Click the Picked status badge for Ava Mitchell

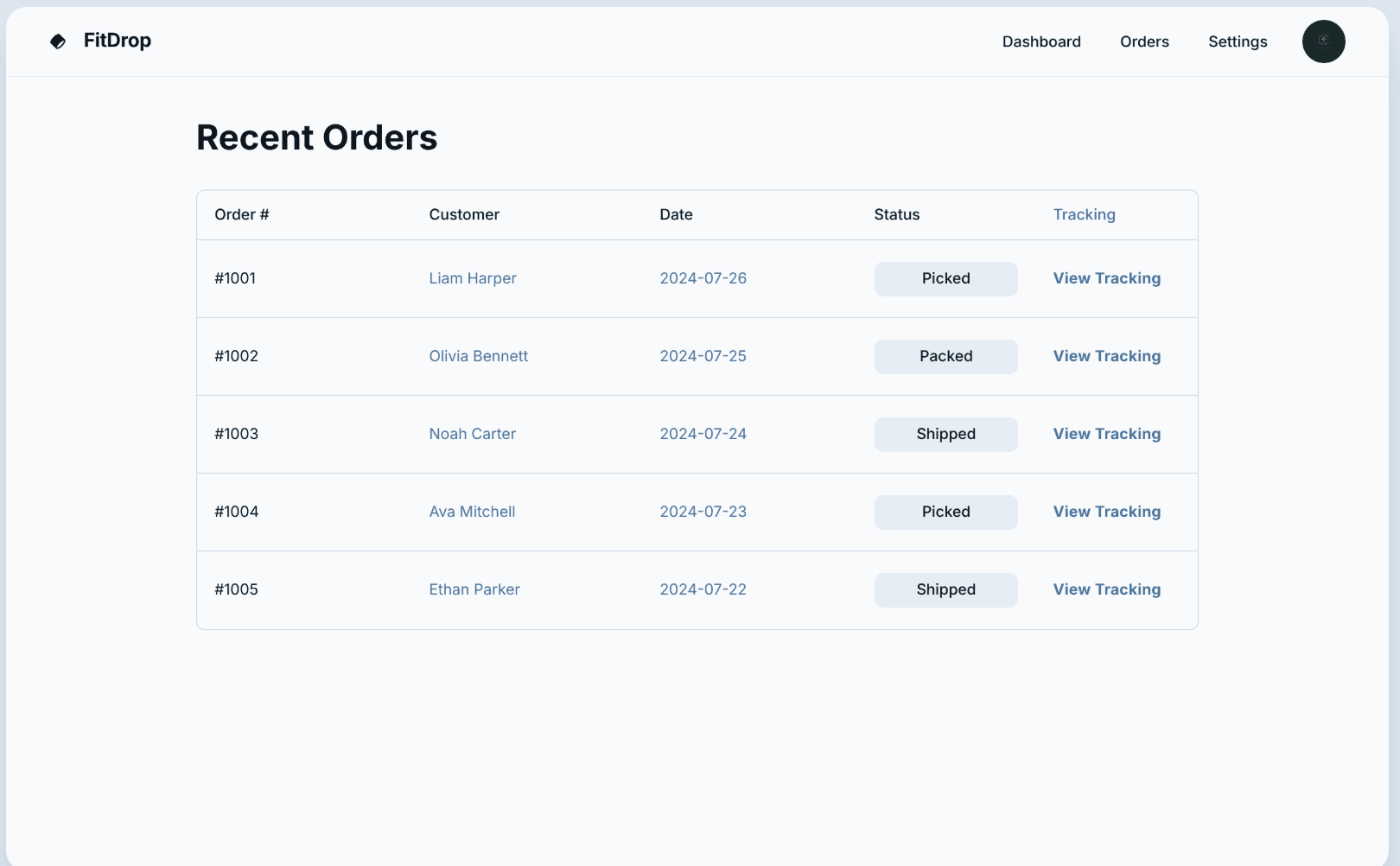(x=945, y=512)
